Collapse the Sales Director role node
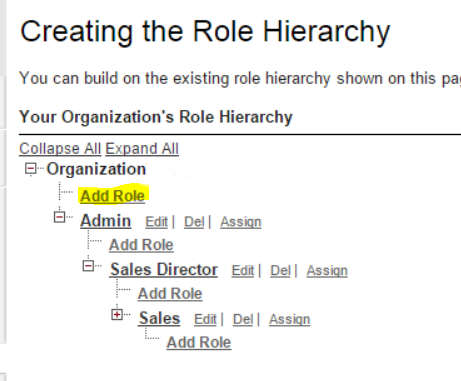Screen dimensions: 461x381 point(88,266)
